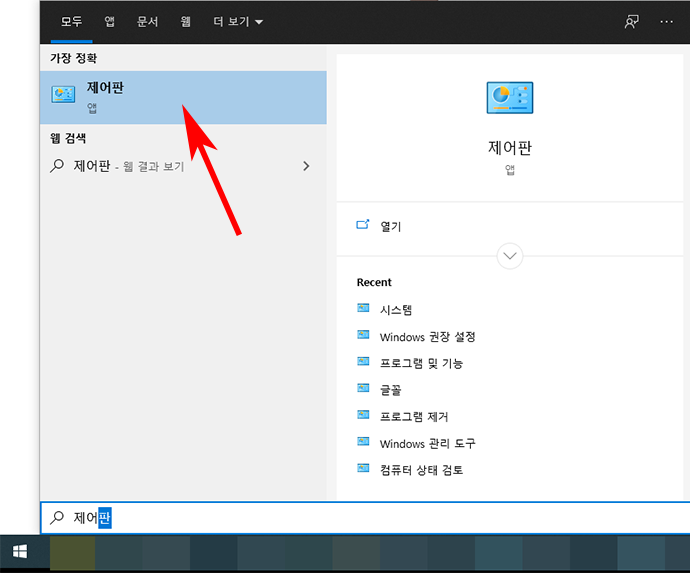Expand more actions with the circular chevron
This screenshot has width=690, height=573.
[510, 256]
